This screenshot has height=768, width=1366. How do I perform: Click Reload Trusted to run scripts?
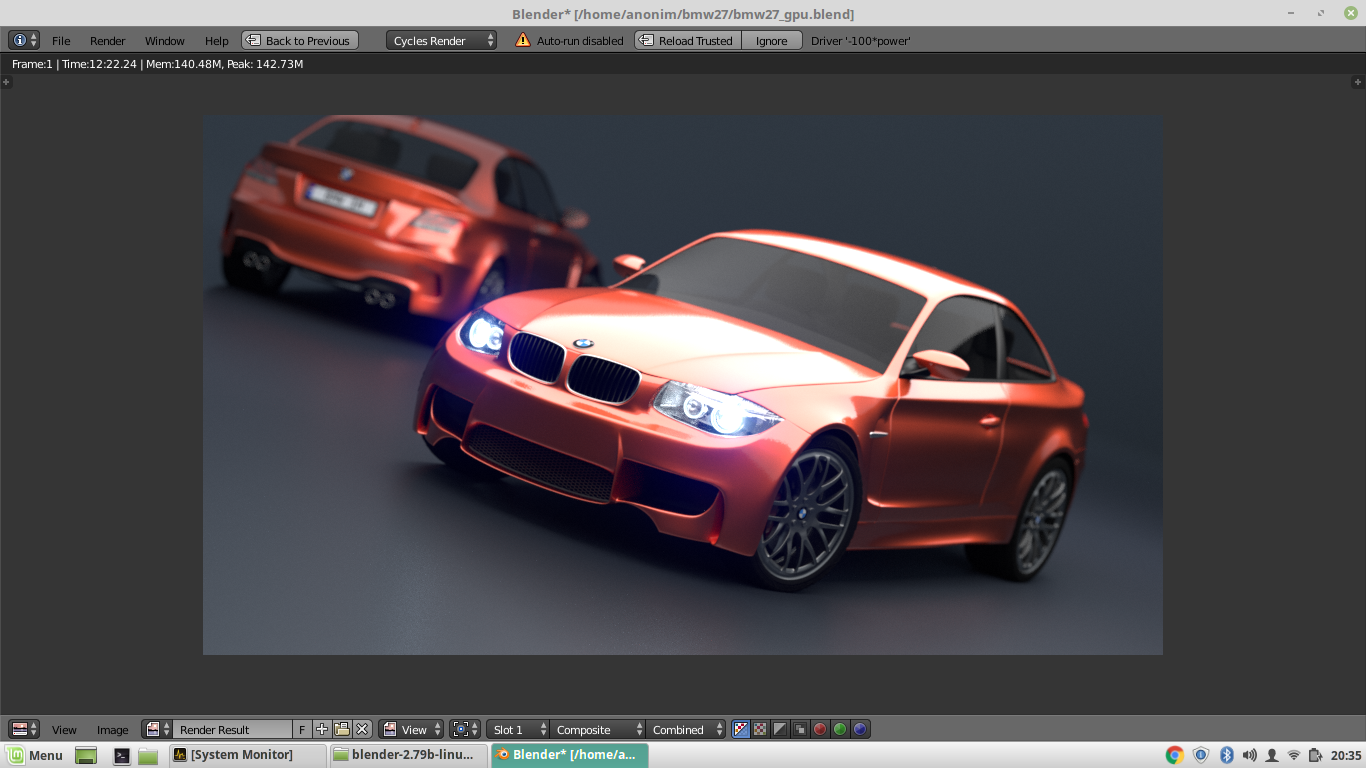pyautogui.click(x=691, y=40)
